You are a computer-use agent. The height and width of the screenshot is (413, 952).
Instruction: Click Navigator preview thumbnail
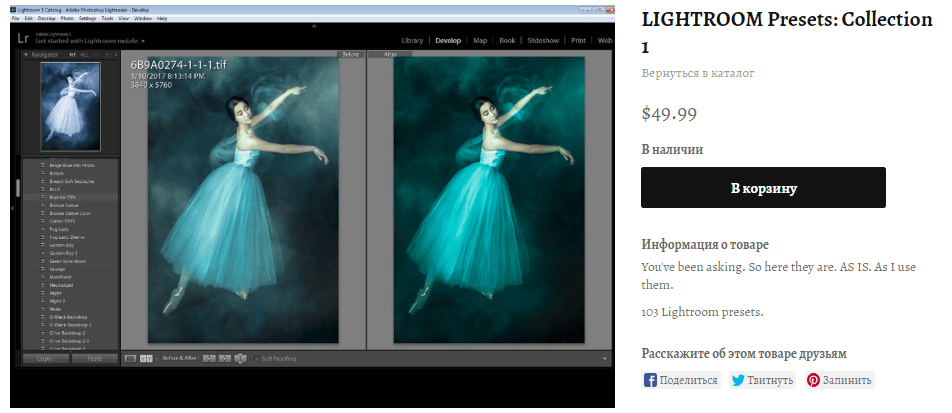point(70,106)
